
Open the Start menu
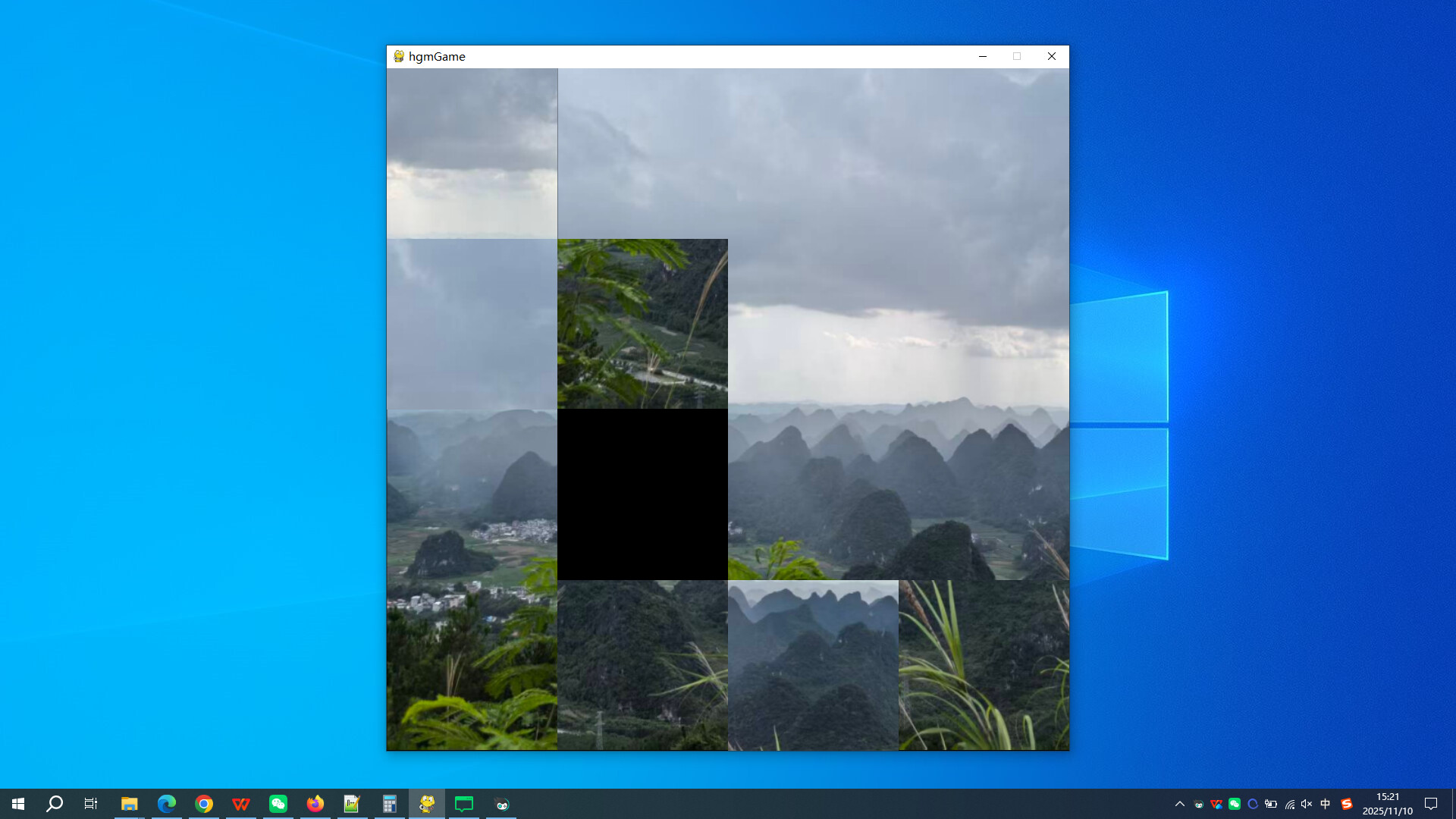(x=18, y=804)
